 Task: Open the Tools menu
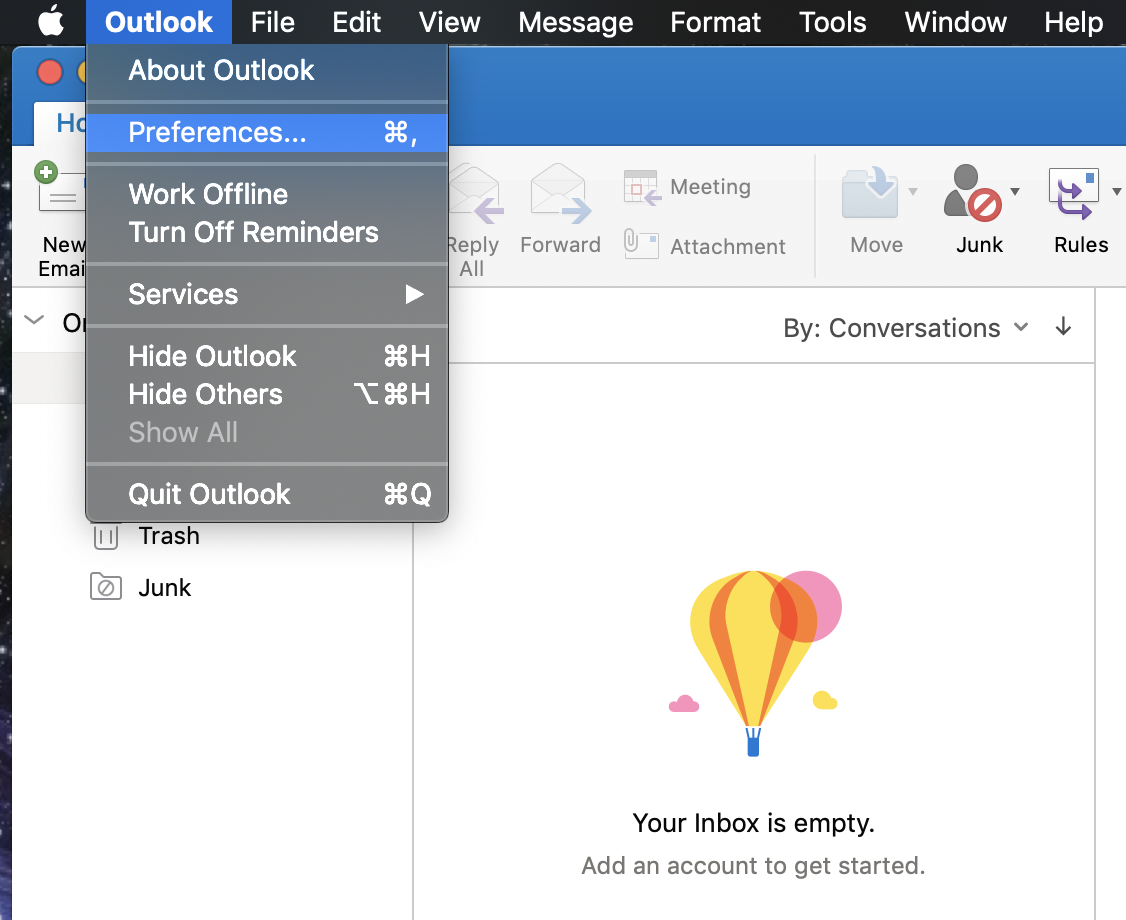[x=832, y=22]
